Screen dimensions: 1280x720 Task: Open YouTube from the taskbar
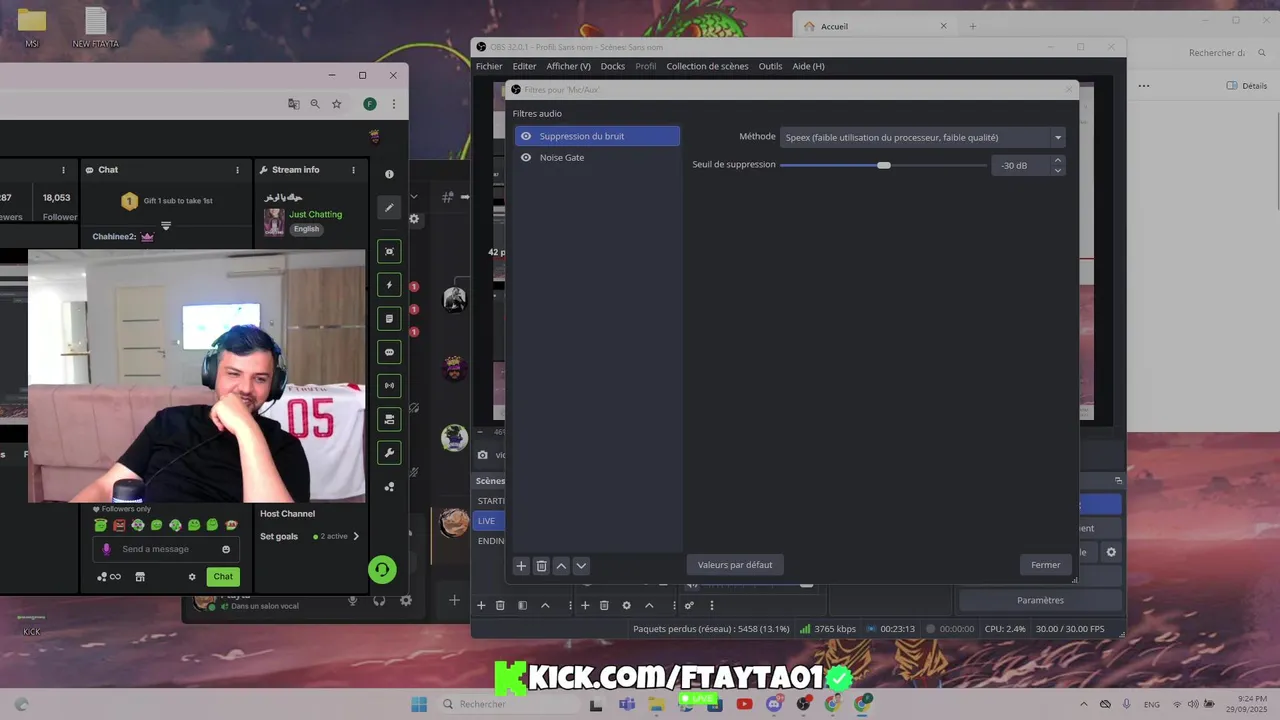click(744, 704)
